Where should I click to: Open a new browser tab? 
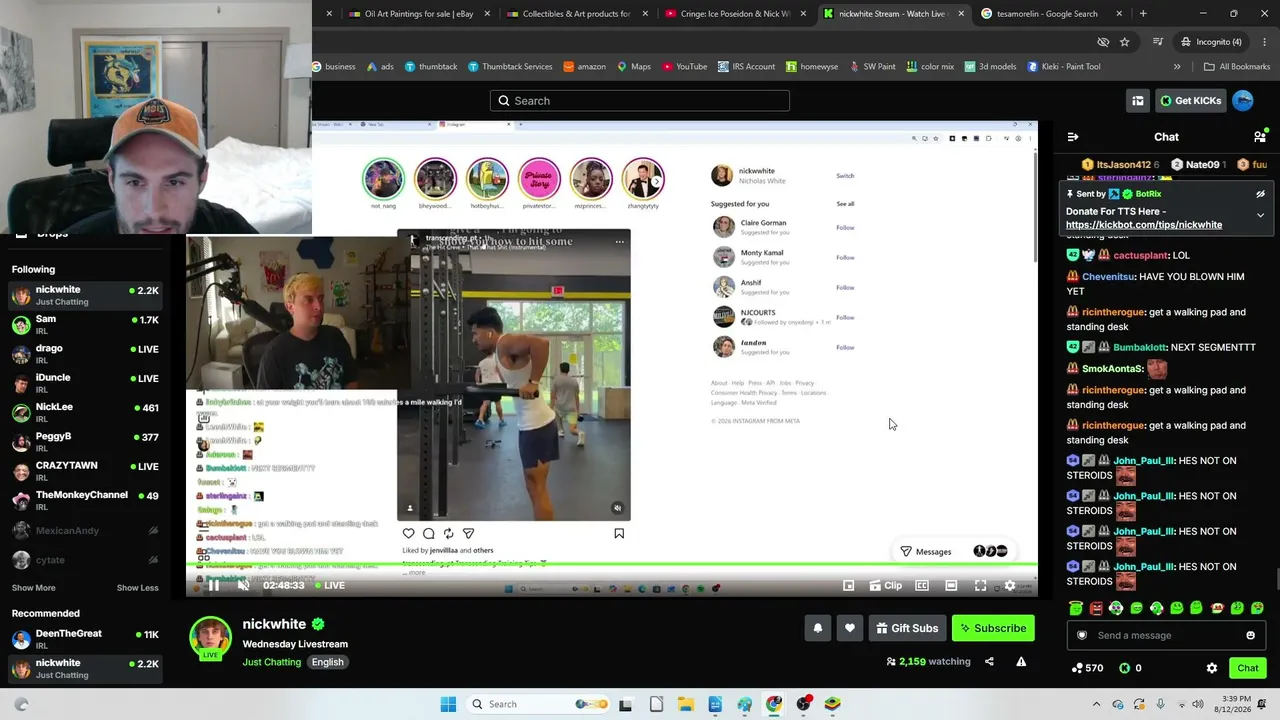point(1143,14)
